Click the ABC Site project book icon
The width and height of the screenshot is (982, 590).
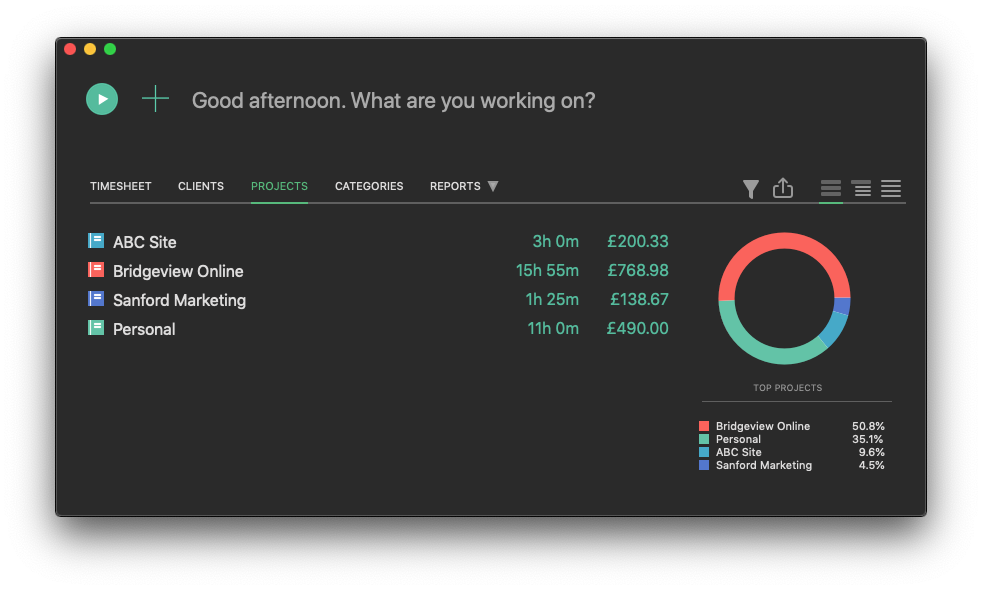[96, 241]
